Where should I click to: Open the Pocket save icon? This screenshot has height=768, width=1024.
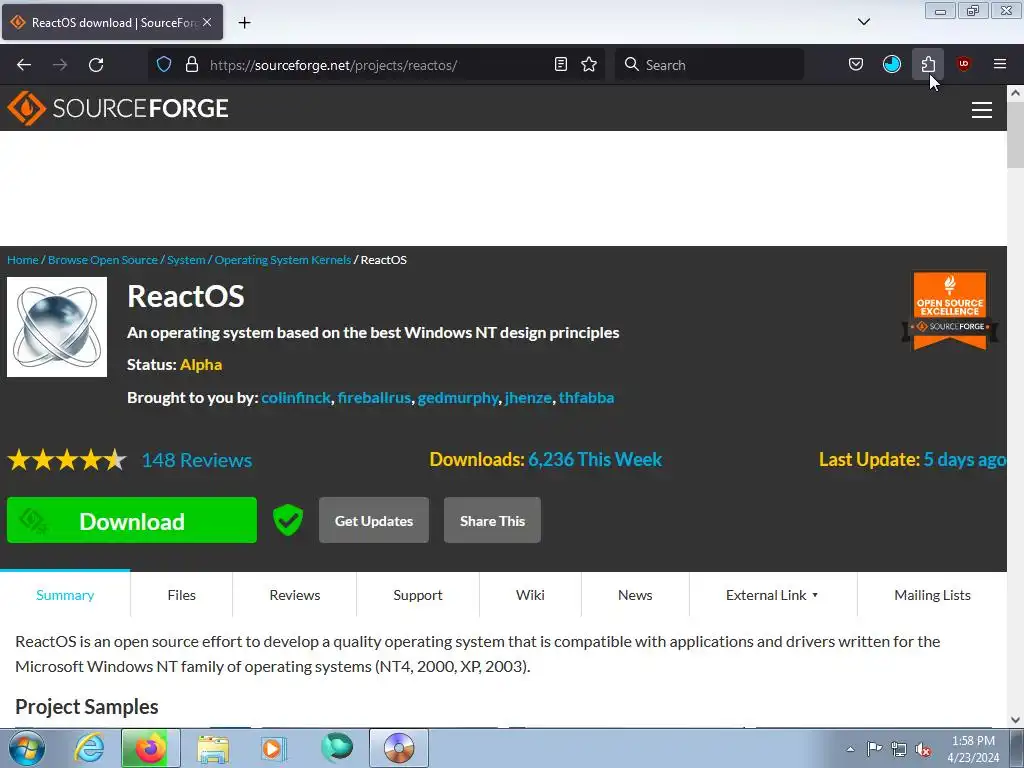pos(856,64)
